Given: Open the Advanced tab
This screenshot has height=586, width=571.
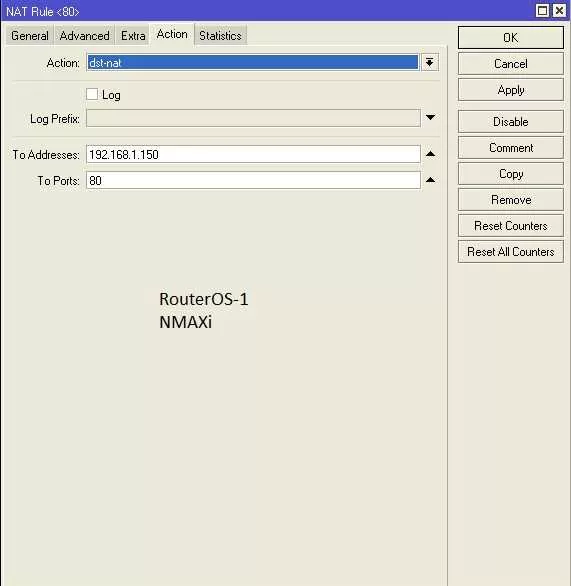Looking at the screenshot, I should [84, 36].
